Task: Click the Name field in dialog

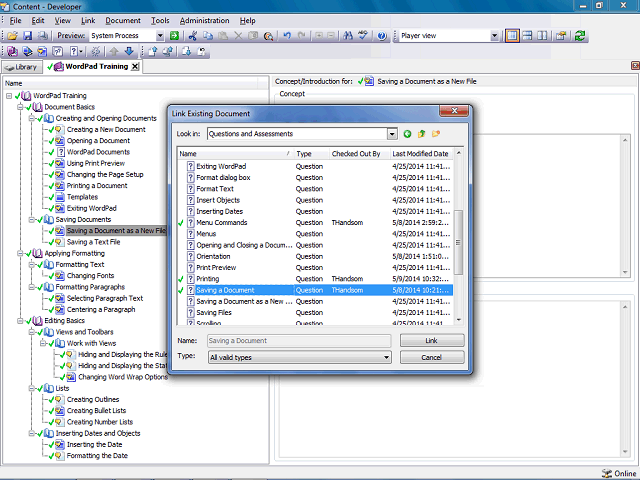Action: click(299, 341)
